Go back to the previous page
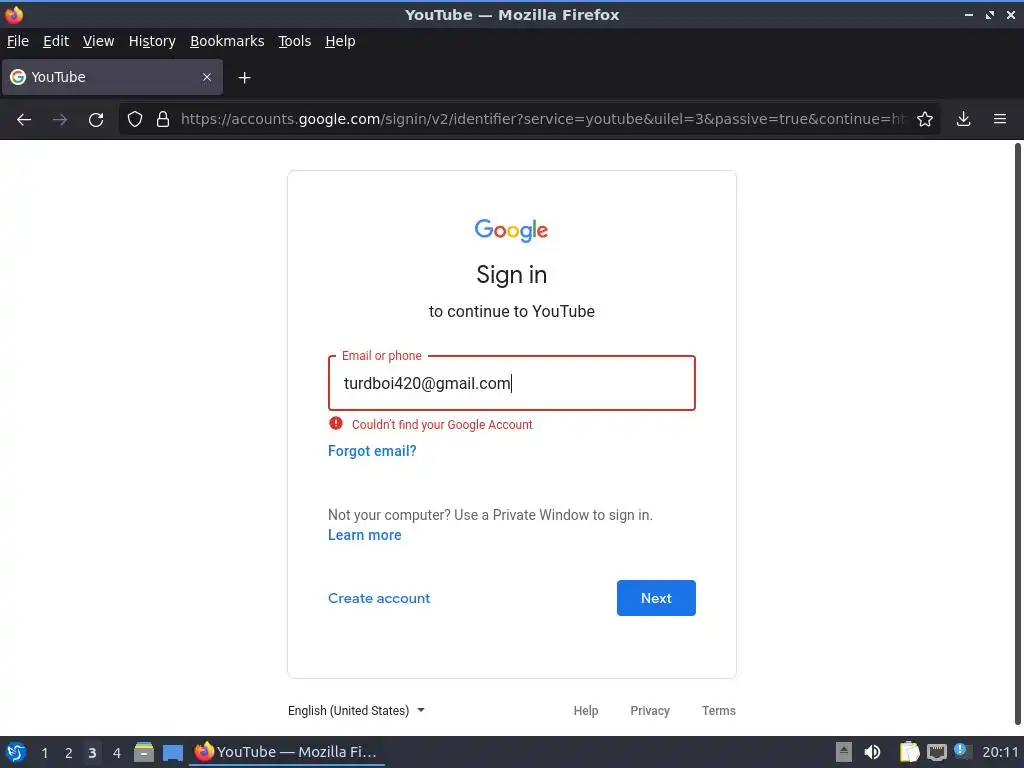The width and height of the screenshot is (1024, 768). [x=24, y=120]
